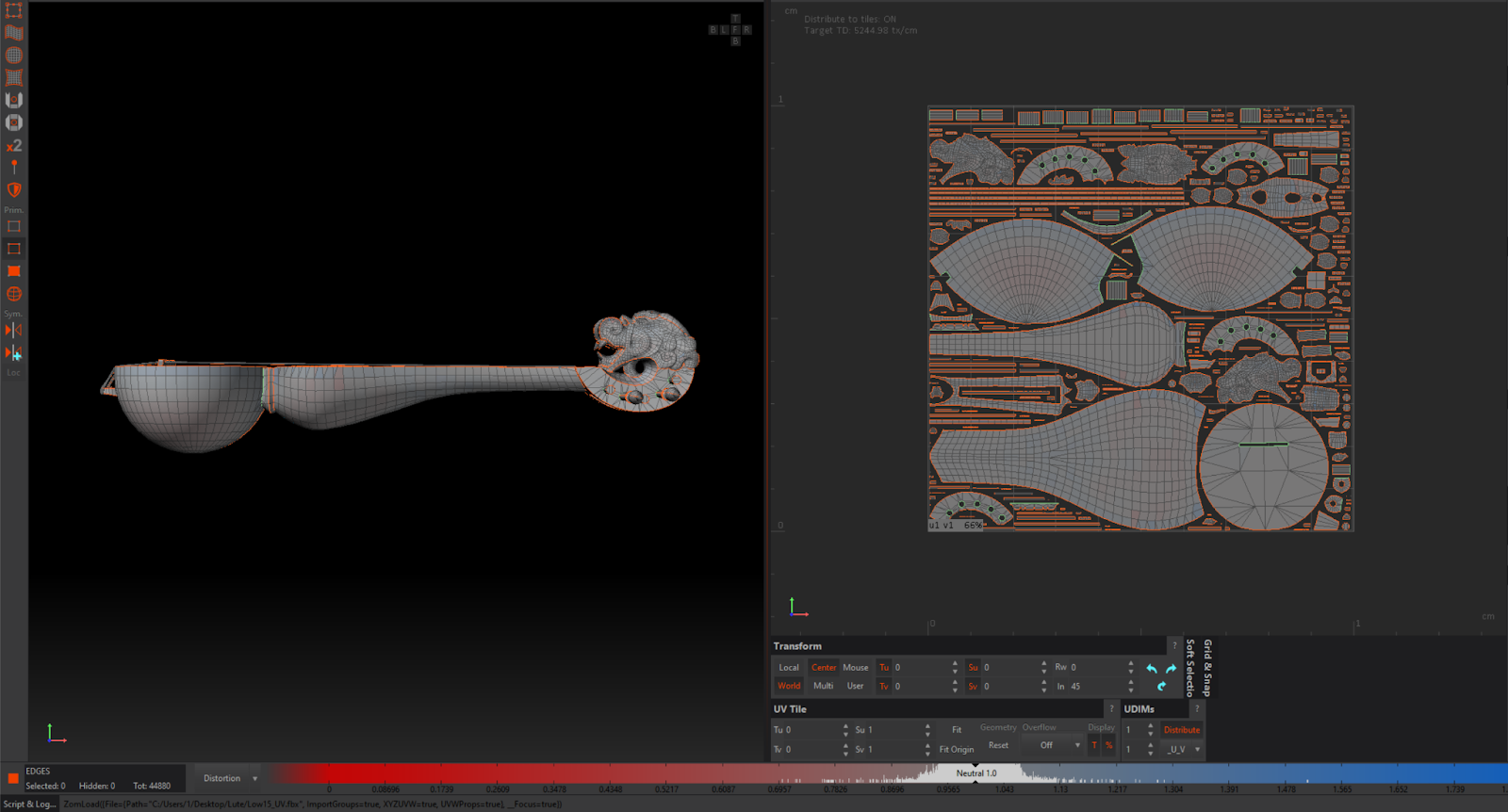Click the L view cube button
The width and height of the screenshot is (1508, 812).
(724, 30)
